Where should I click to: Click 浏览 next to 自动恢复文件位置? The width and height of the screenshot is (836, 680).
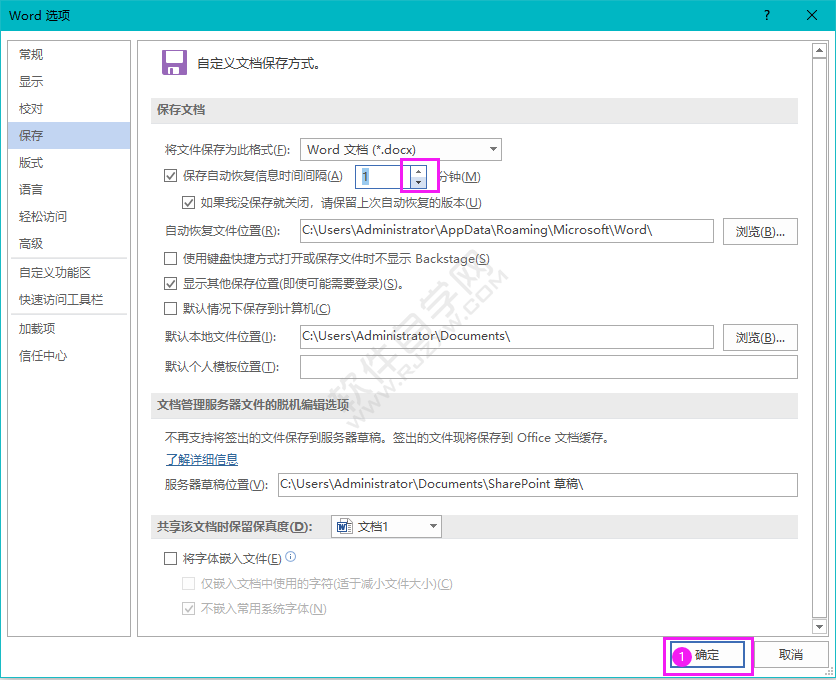tap(762, 231)
